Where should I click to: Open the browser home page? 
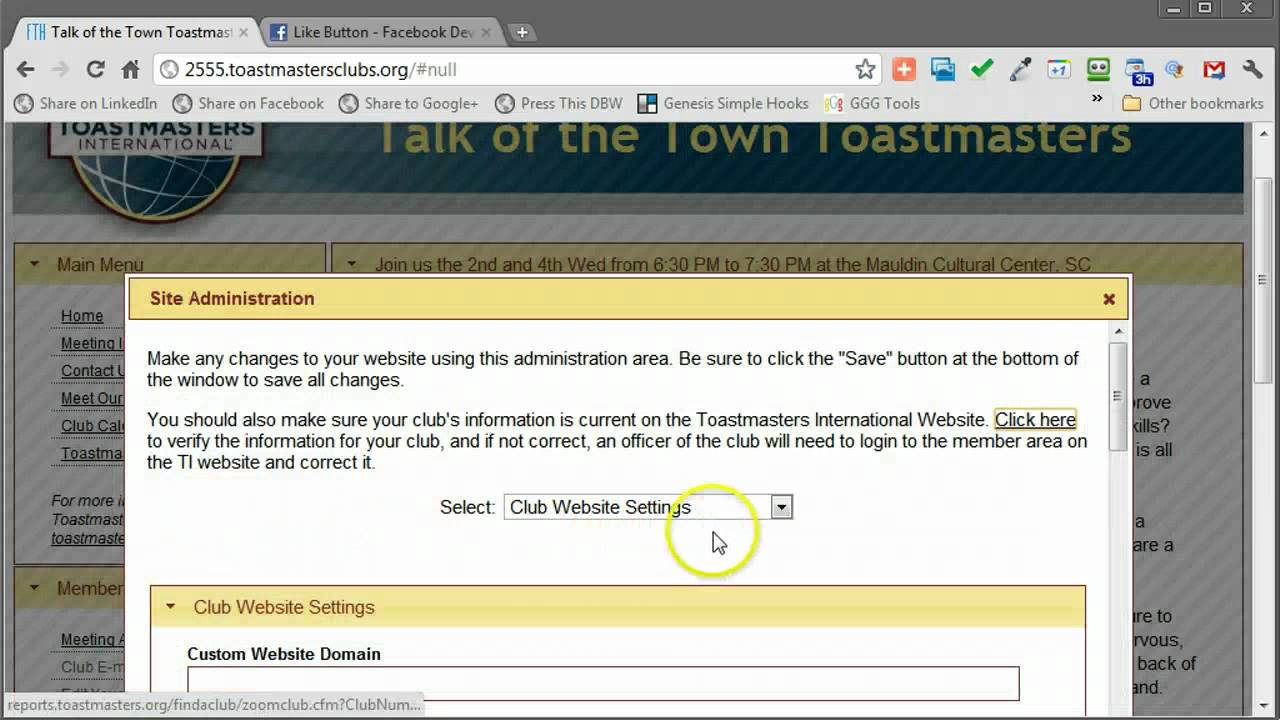click(130, 69)
